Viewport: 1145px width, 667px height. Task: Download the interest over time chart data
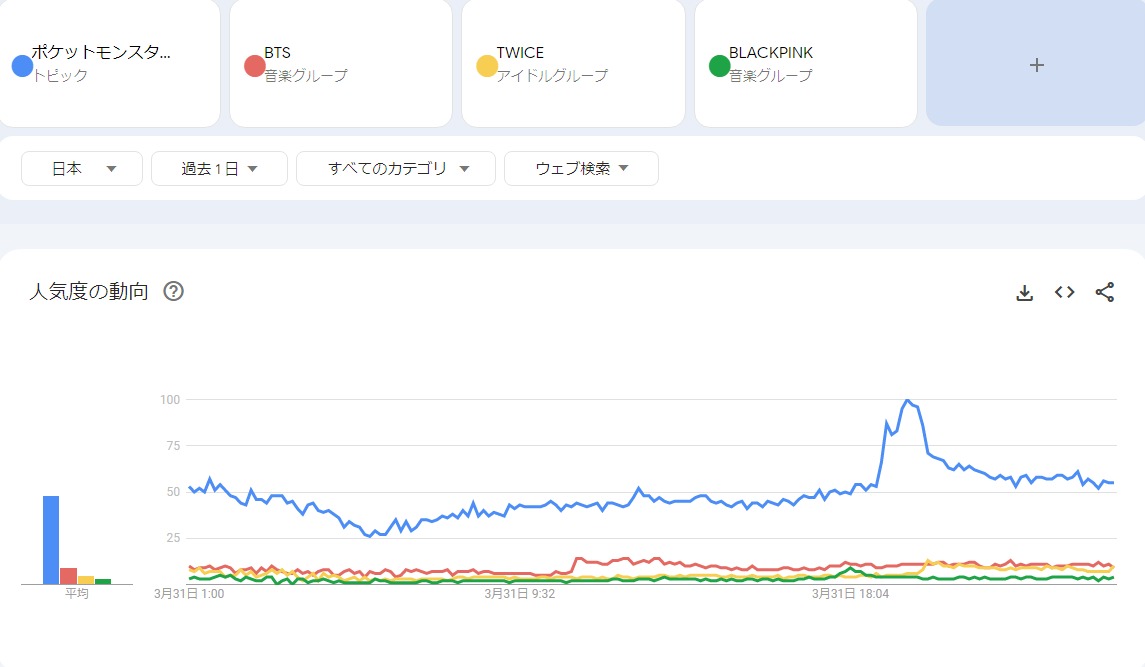[x=1024, y=292]
